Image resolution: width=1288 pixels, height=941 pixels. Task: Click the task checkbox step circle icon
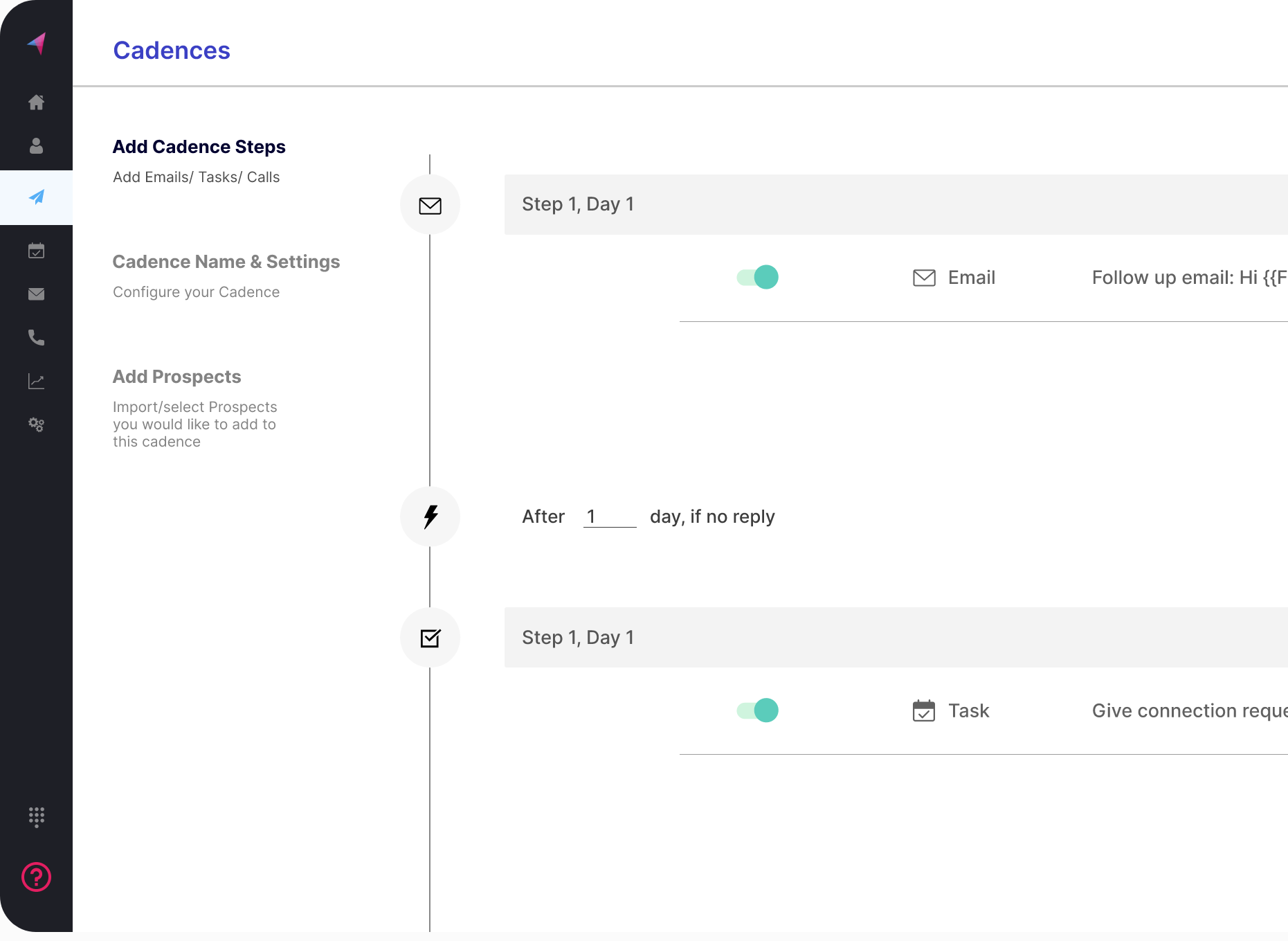click(x=430, y=638)
